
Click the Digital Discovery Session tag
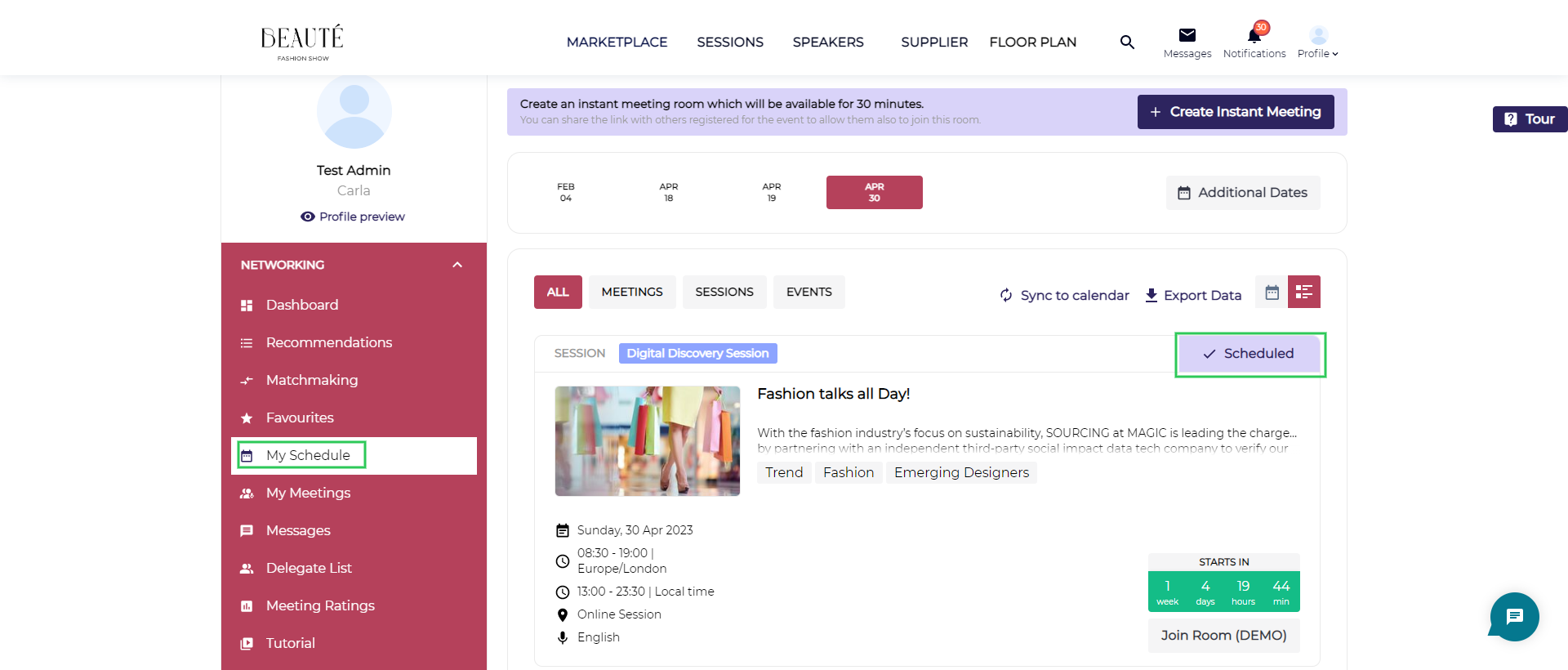click(697, 354)
